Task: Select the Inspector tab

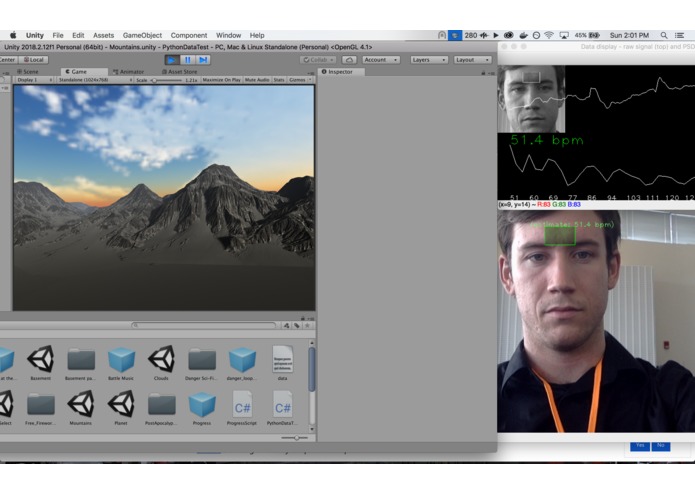Action: [340, 72]
